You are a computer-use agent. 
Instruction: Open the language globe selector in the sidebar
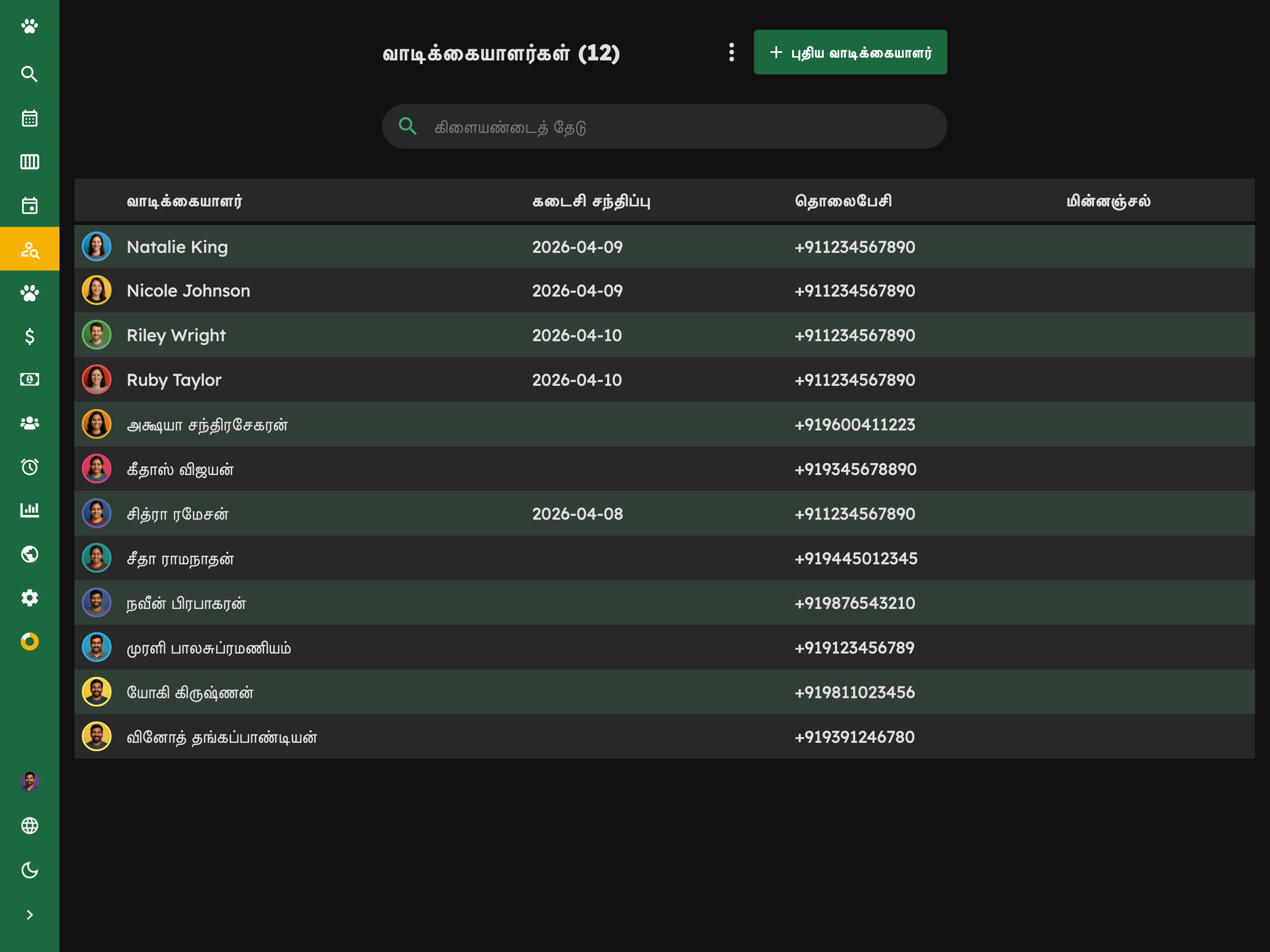pos(29,826)
